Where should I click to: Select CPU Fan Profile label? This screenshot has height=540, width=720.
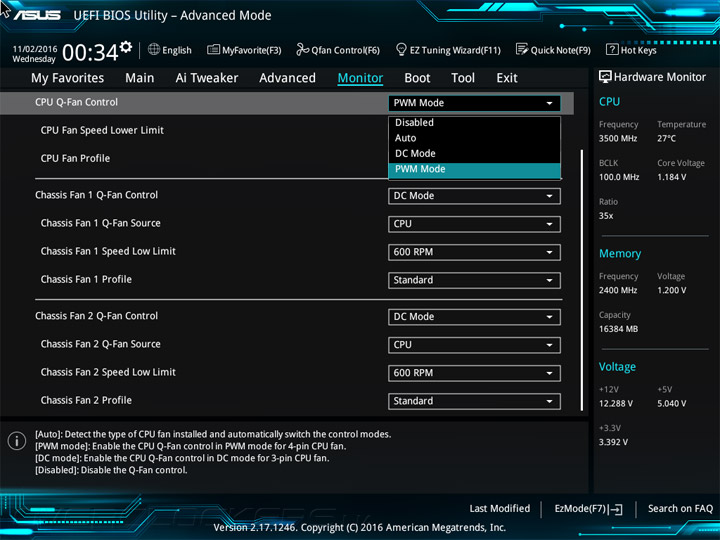pos(75,158)
